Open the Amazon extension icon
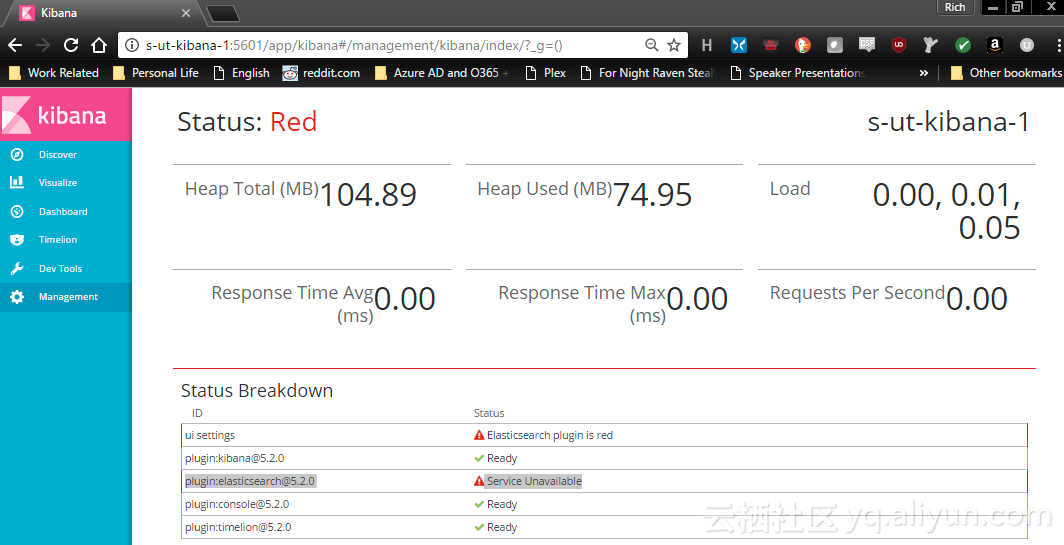1064x545 pixels. tap(995, 45)
